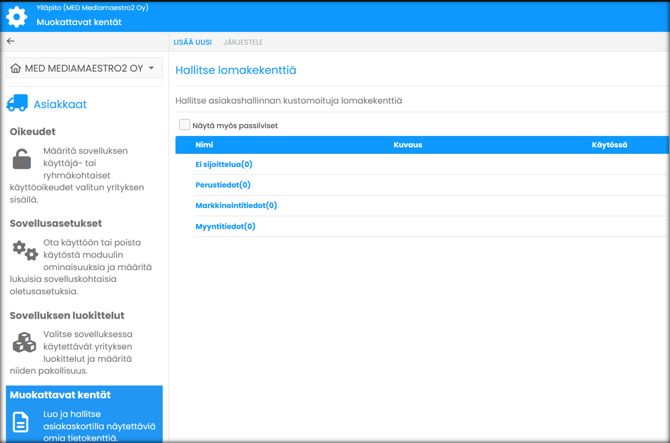
Task: Click the Käytössä column header
Action: [x=609, y=145]
